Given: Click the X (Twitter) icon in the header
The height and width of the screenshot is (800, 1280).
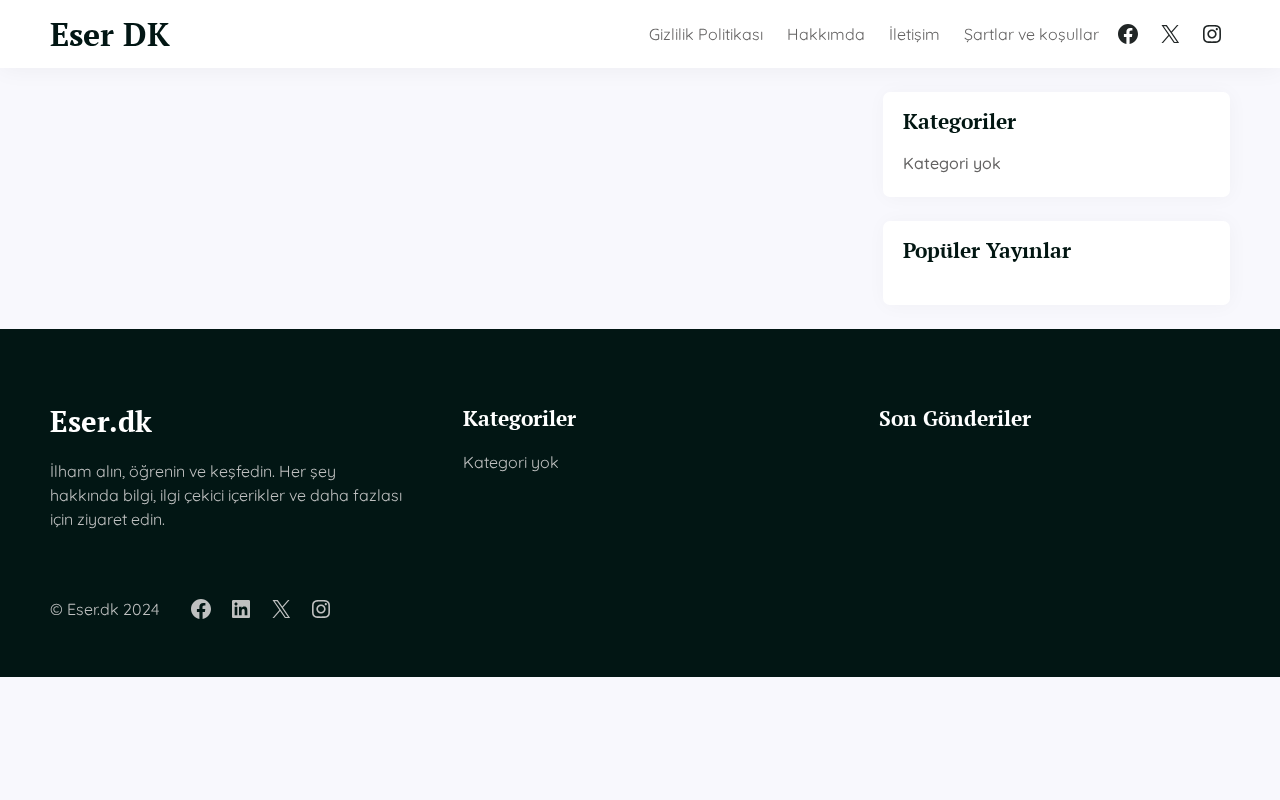Looking at the screenshot, I should [x=1170, y=34].
